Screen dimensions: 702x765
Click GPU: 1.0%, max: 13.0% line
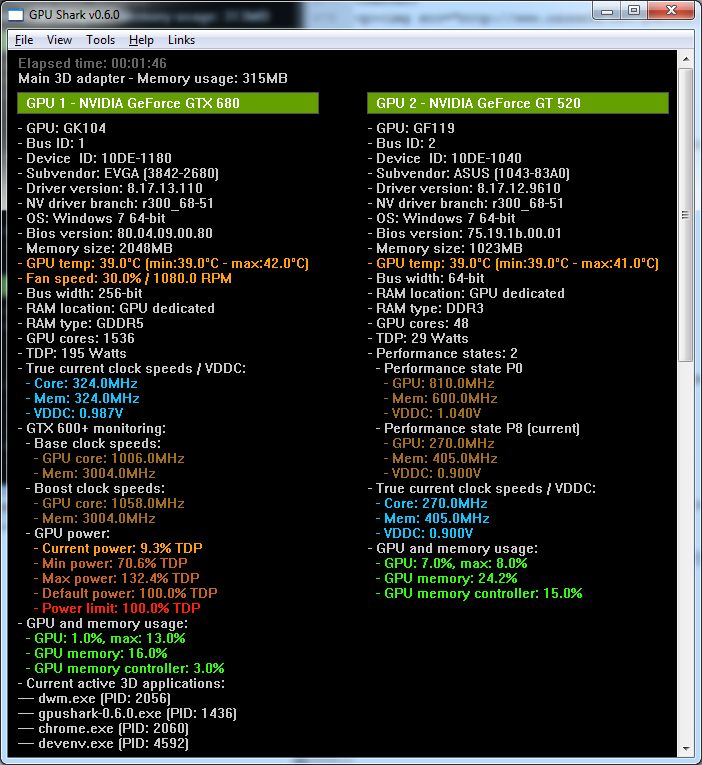(x=105, y=639)
